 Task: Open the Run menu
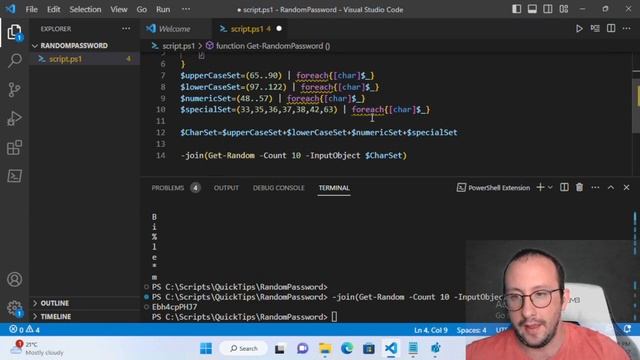[163, 9]
